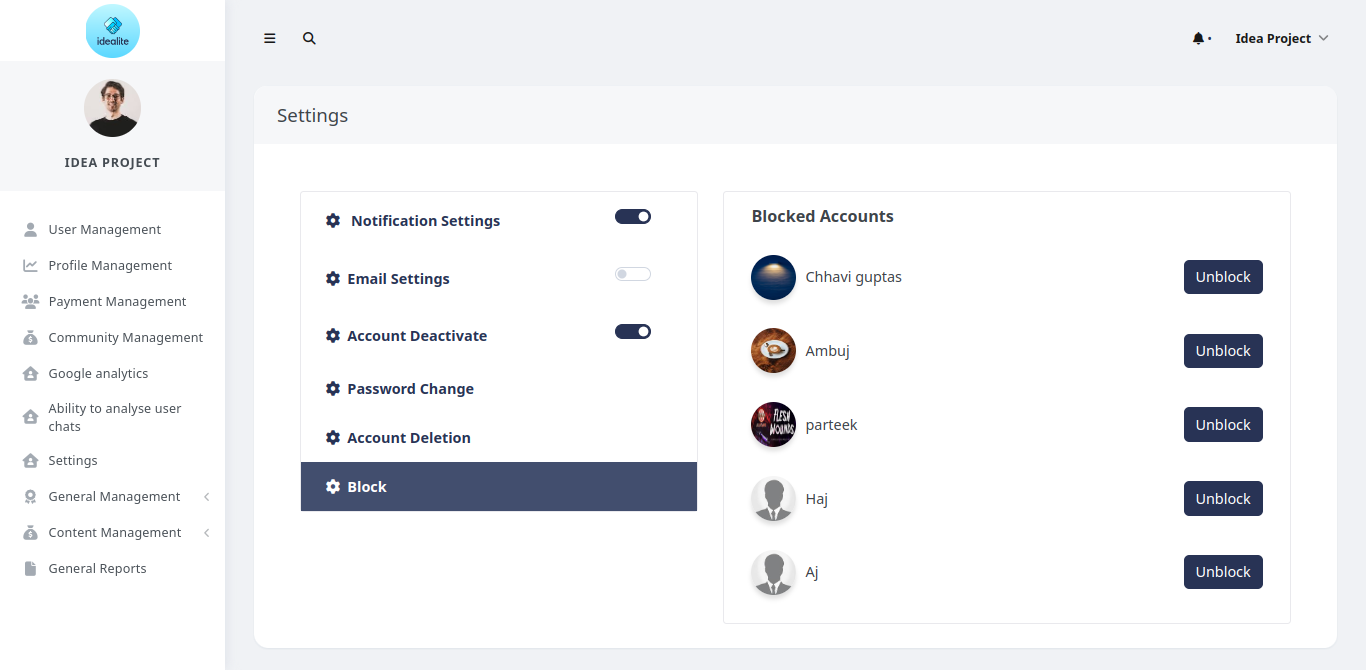This screenshot has height=670, width=1366.
Task: Click the Profile Management chart icon
Action: pos(30,266)
